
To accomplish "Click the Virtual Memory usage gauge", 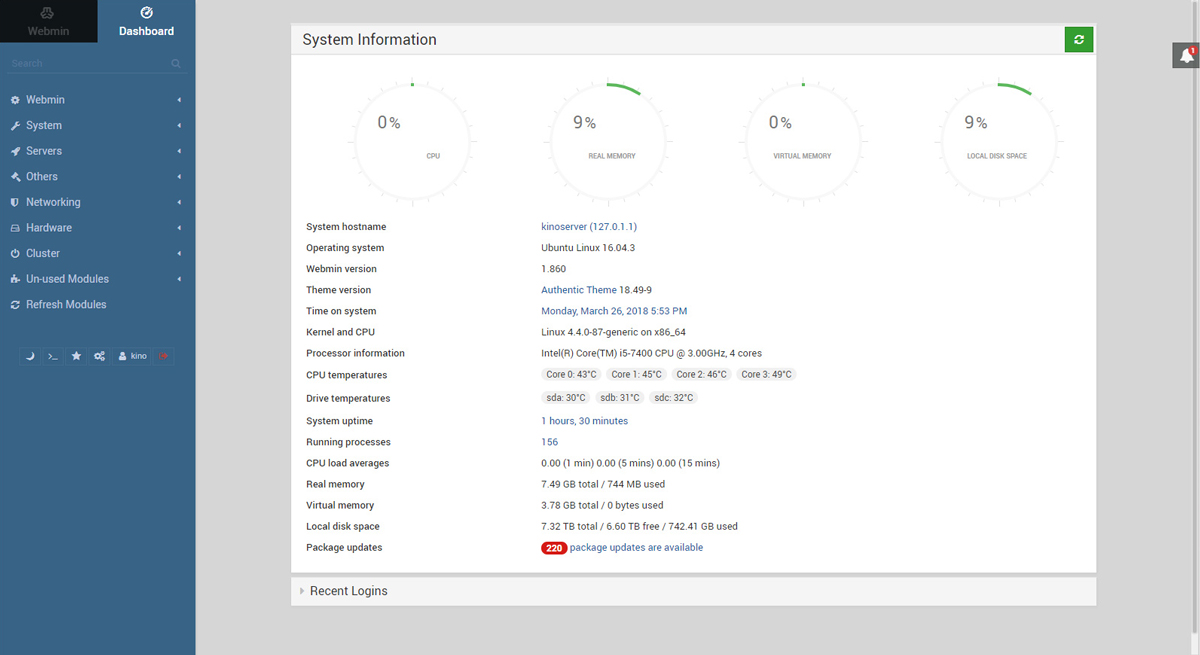I will coord(803,140).
